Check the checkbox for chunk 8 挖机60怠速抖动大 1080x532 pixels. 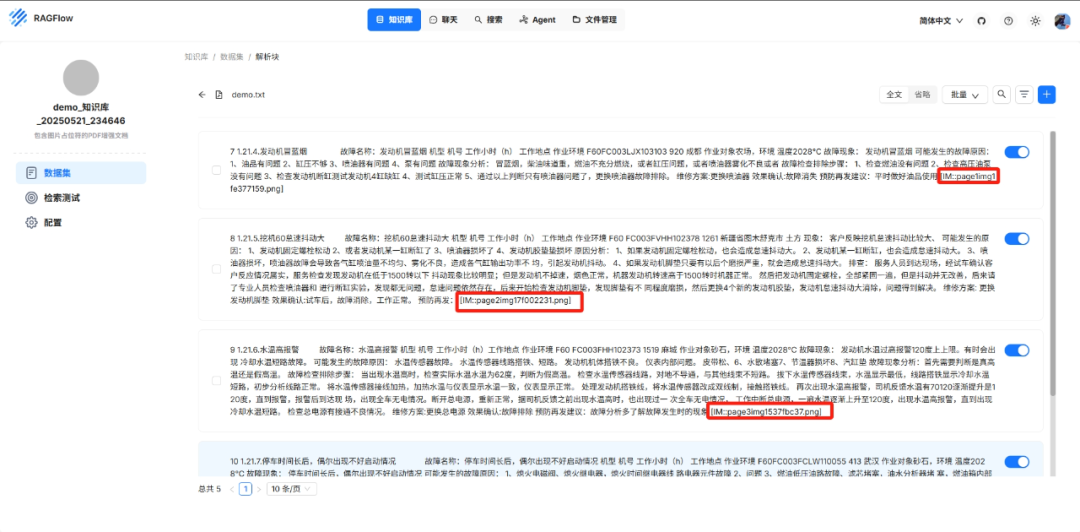tap(216, 269)
